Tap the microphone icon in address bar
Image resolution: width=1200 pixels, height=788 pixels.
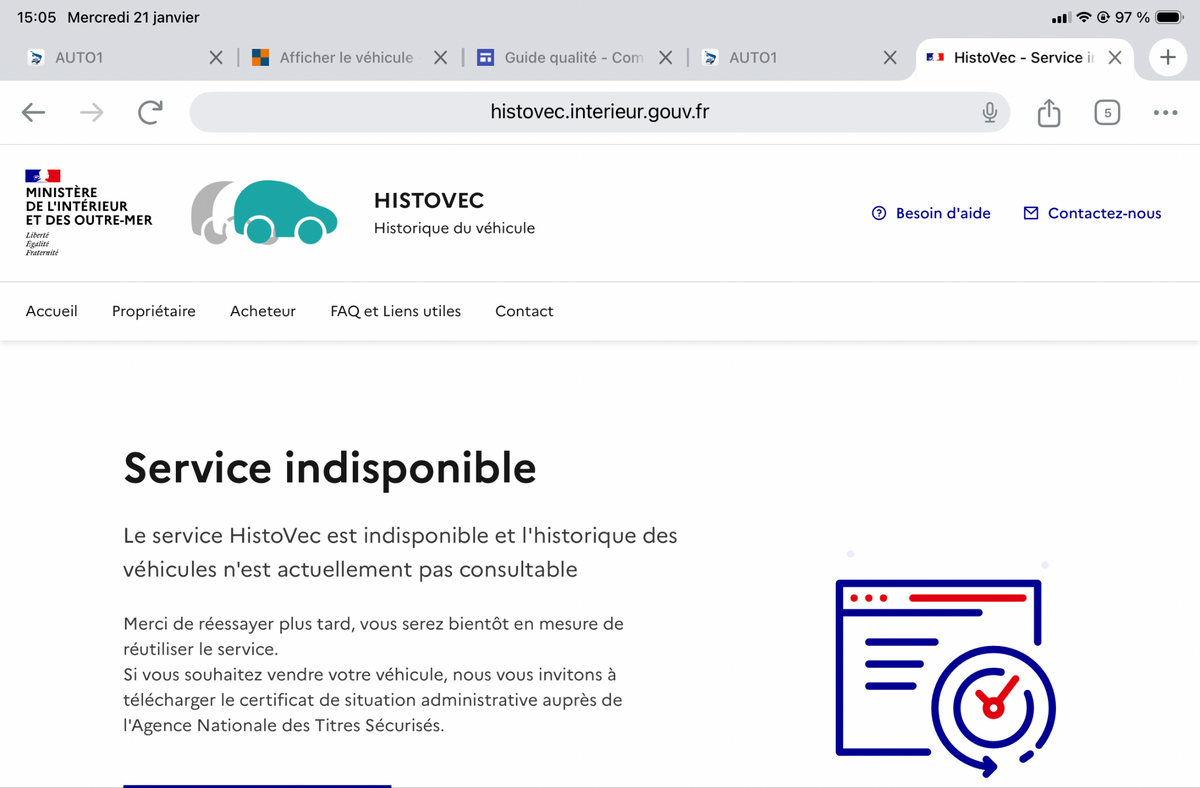point(989,113)
